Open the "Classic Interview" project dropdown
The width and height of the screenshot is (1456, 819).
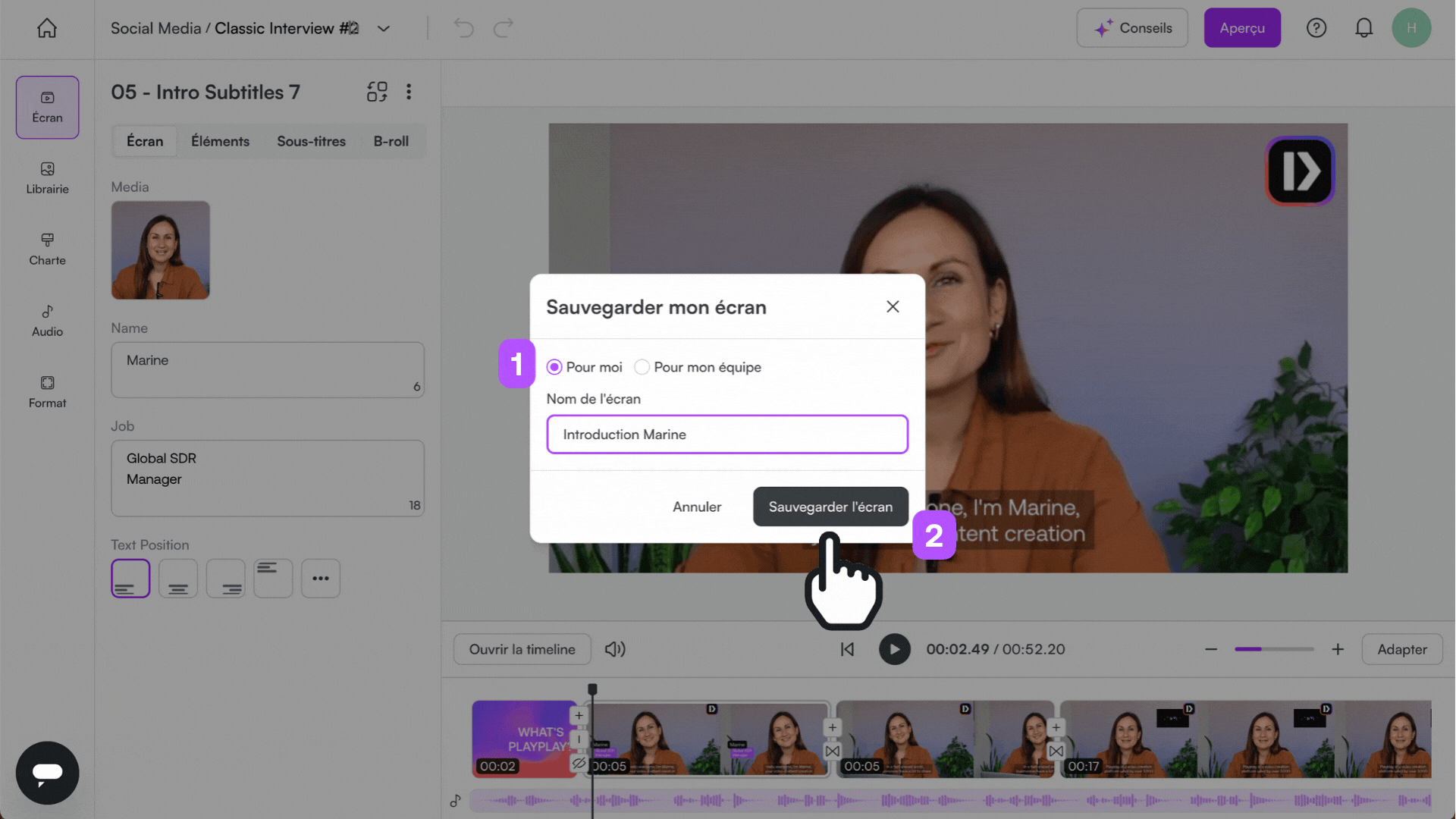383,28
